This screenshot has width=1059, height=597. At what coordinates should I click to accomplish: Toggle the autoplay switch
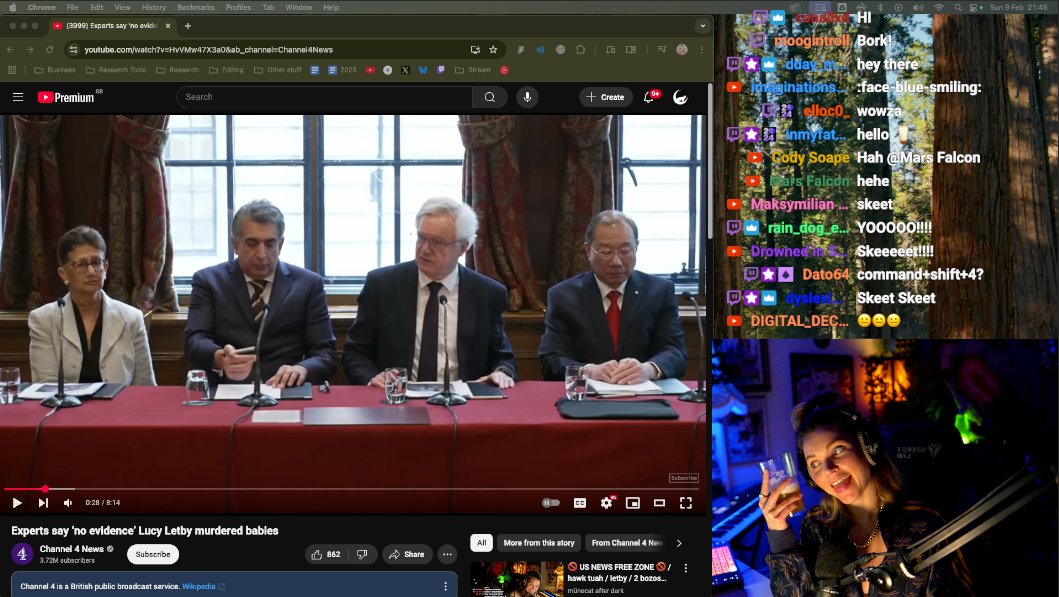[x=551, y=503]
